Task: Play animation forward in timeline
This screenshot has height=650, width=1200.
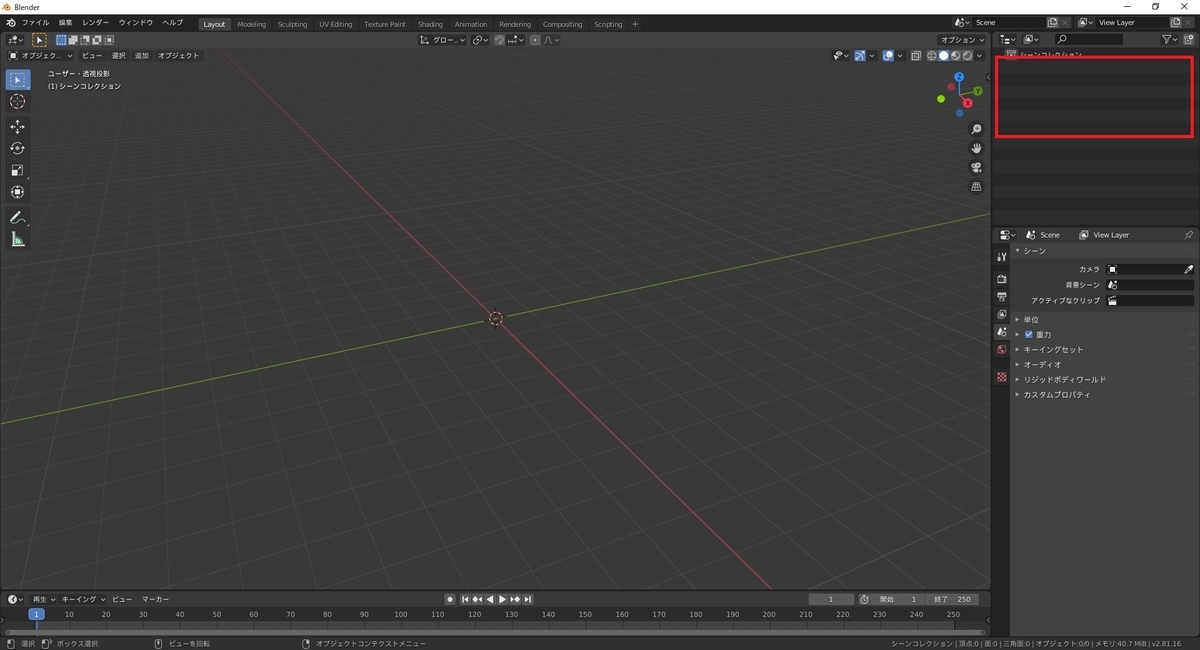Action: click(502, 599)
